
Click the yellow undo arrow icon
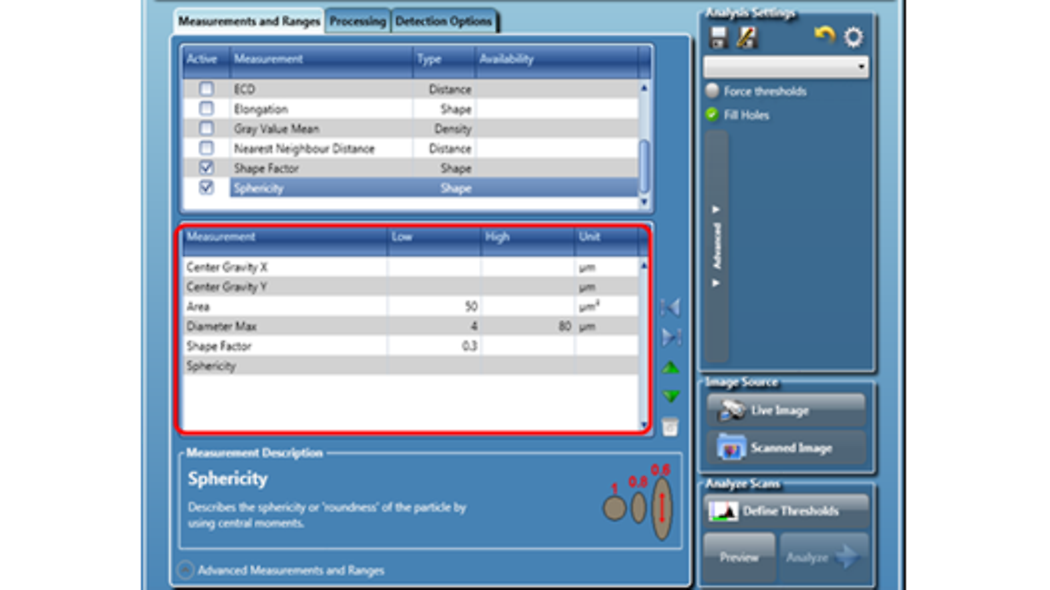(824, 37)
